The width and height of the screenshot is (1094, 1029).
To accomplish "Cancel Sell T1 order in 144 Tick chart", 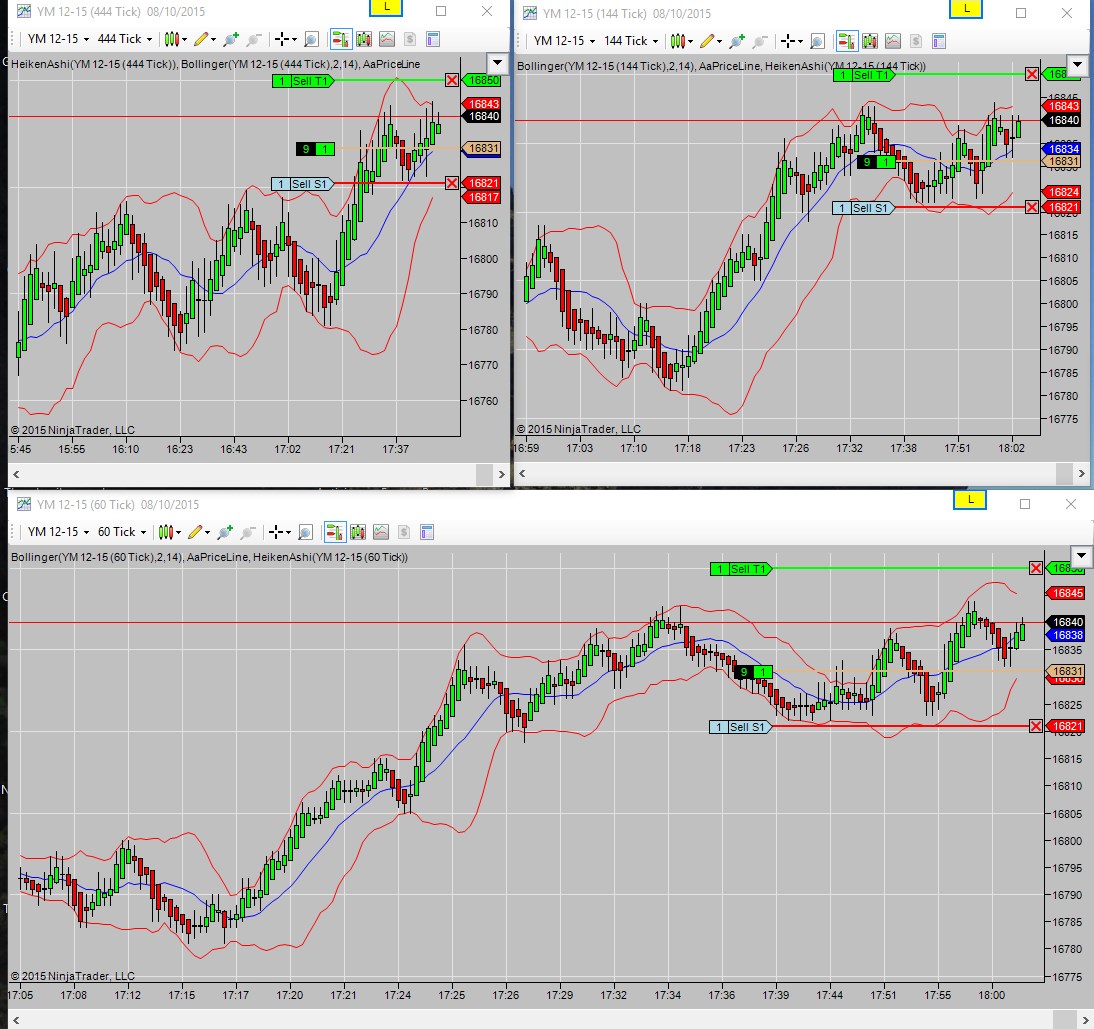I will (x=1032, y=74).
